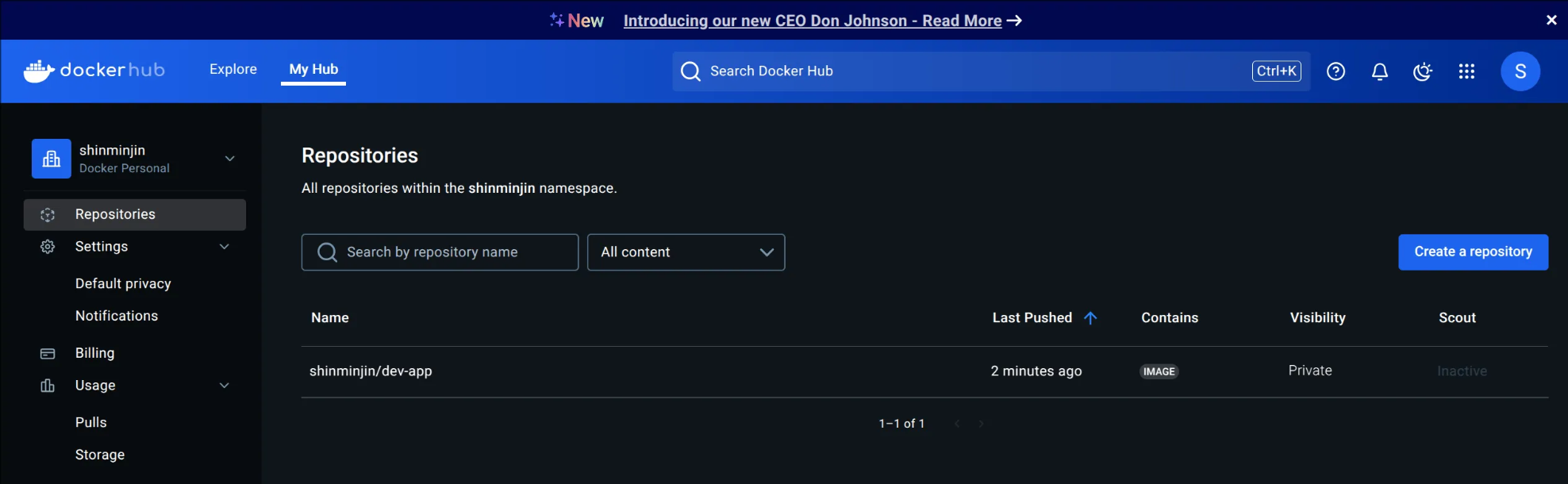The image size is (1568, 484).
Task: Open Notifications settings in sidebar
Action: 117,316
